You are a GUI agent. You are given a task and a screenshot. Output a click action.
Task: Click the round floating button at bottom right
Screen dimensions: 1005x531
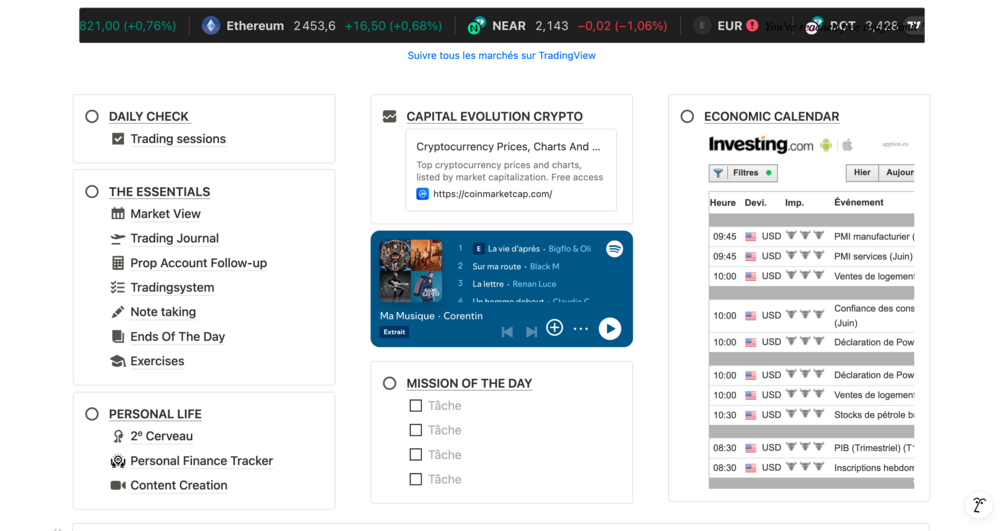click(x=979, y=505)
